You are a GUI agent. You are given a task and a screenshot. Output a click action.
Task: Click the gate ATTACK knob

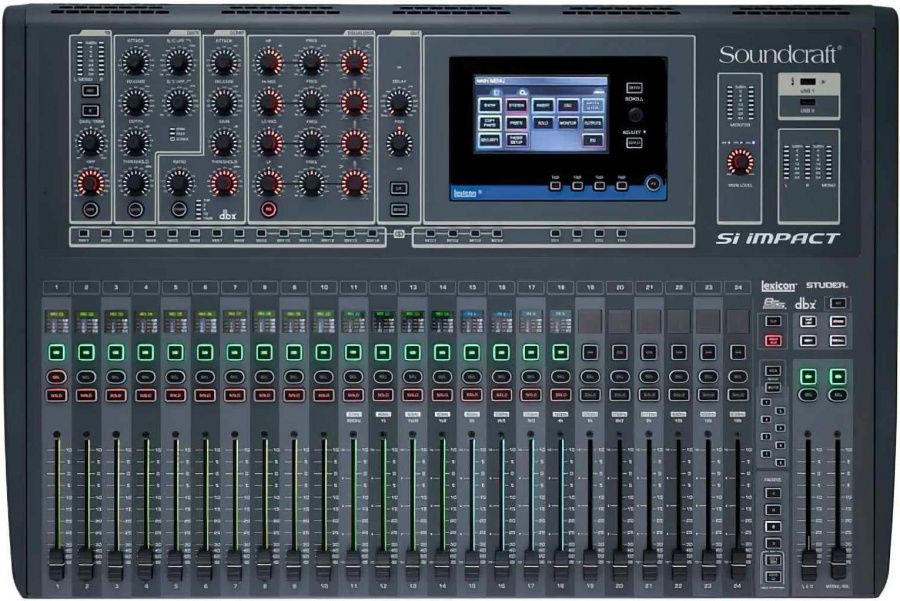tap(135, 61)
